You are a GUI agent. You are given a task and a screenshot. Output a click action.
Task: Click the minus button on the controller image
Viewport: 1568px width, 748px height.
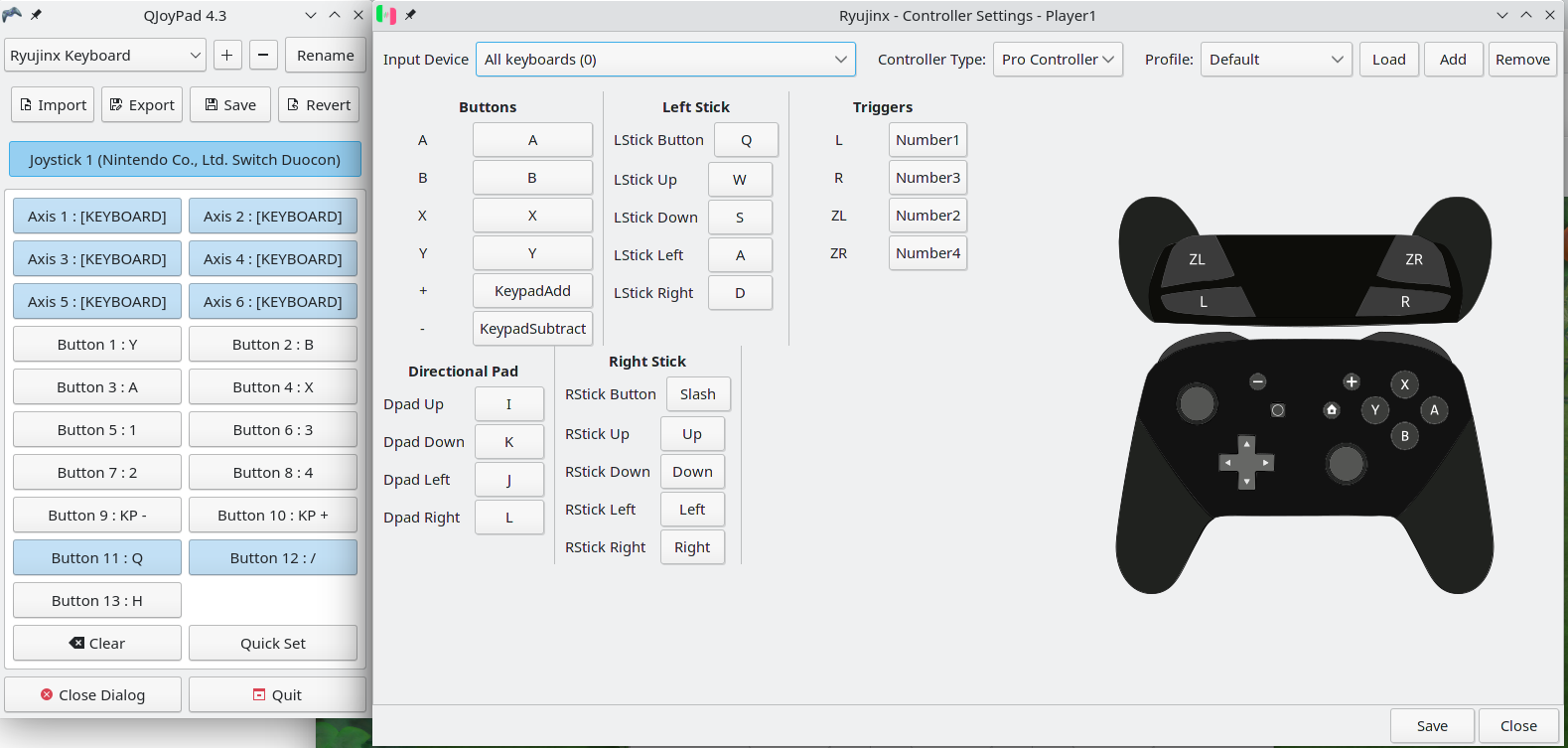click(1258, 382)
